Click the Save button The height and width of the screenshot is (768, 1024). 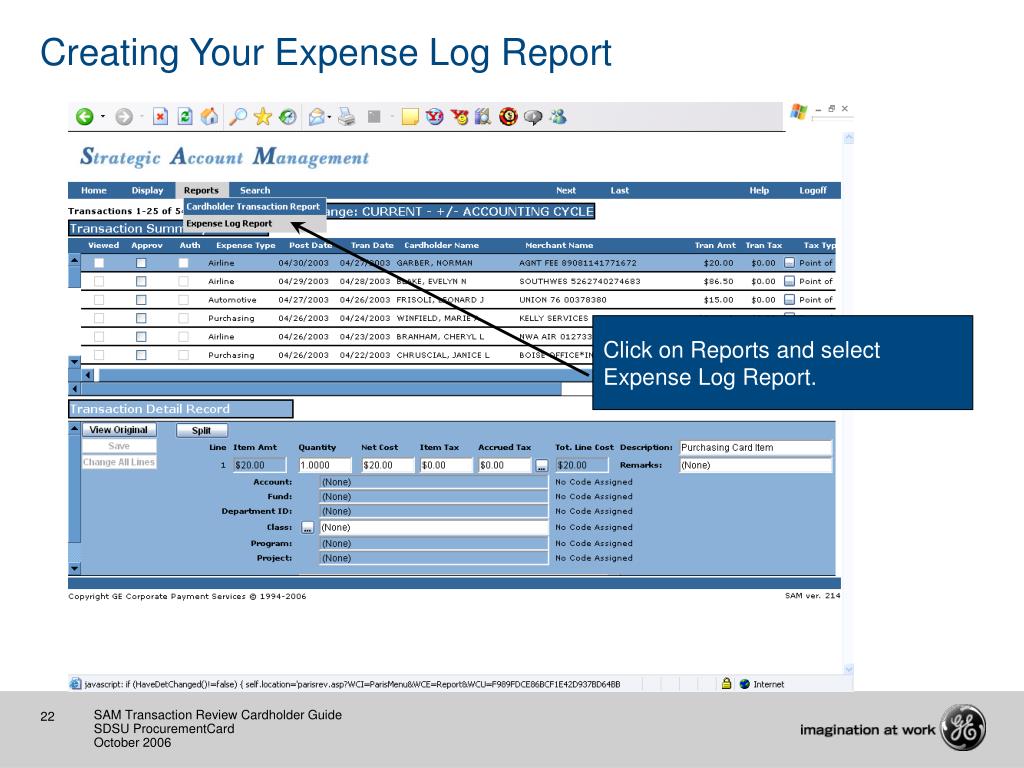pos(119,446)
